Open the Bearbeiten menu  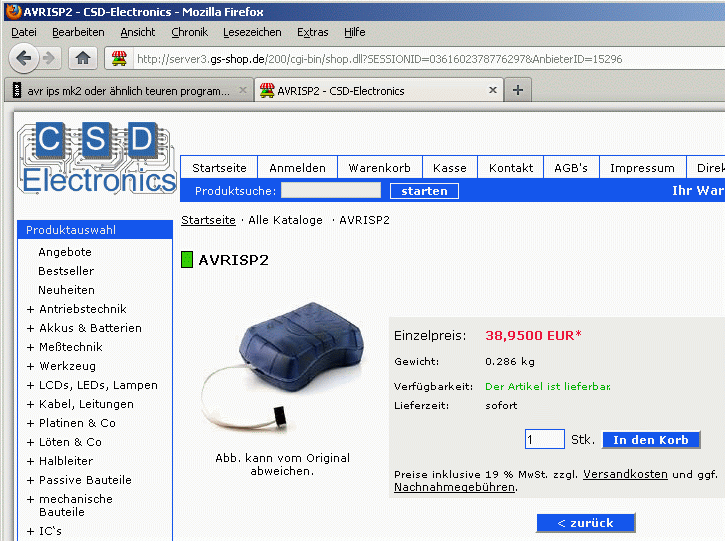(x=78, y=32)
